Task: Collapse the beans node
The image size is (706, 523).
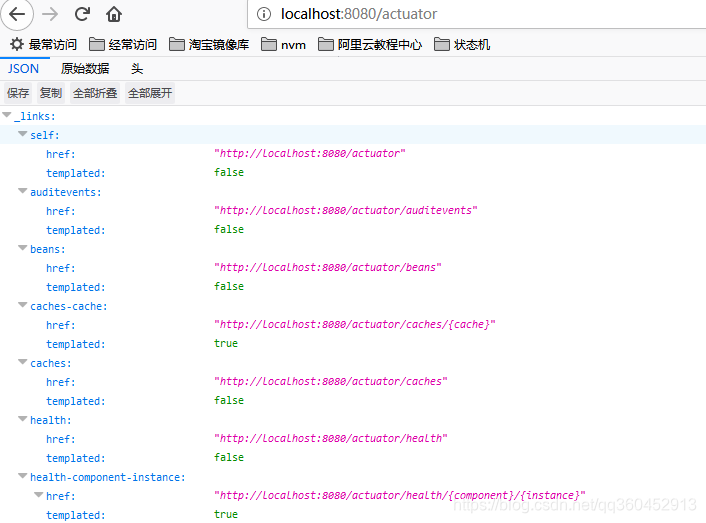Action: click(23, 248)
